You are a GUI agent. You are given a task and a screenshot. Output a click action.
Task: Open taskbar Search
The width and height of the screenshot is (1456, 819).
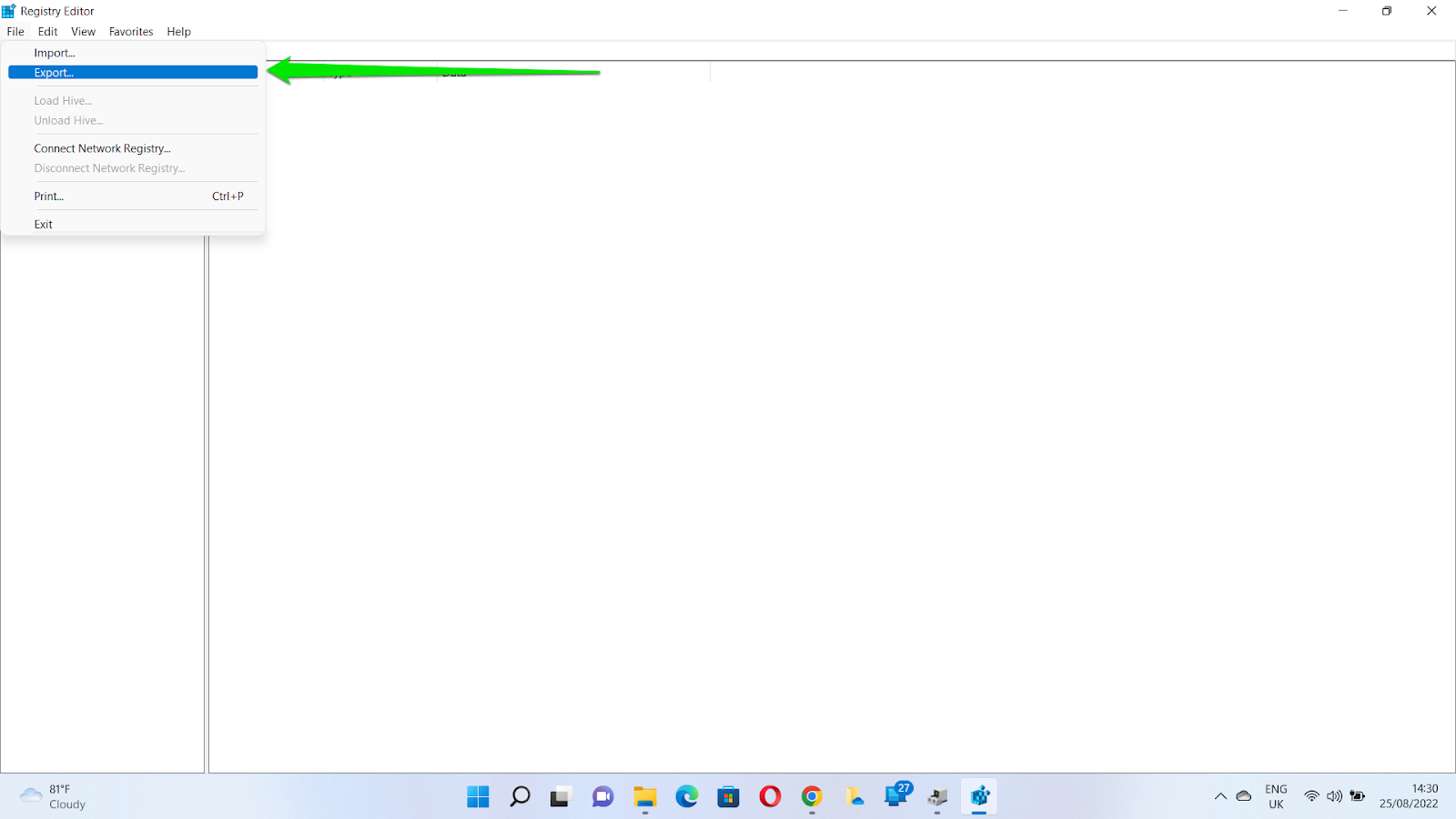click(520, 797)
